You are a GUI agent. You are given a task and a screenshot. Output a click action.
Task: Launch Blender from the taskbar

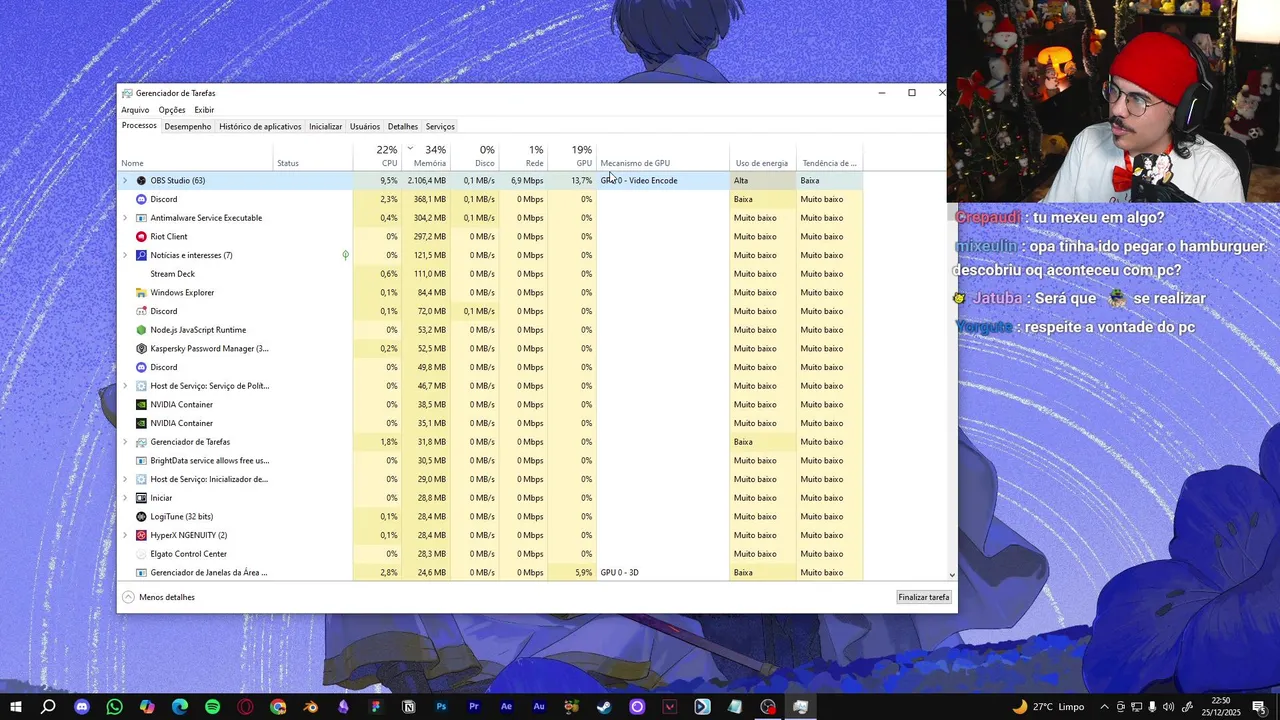pyautogui.click(x=310, y=707)
